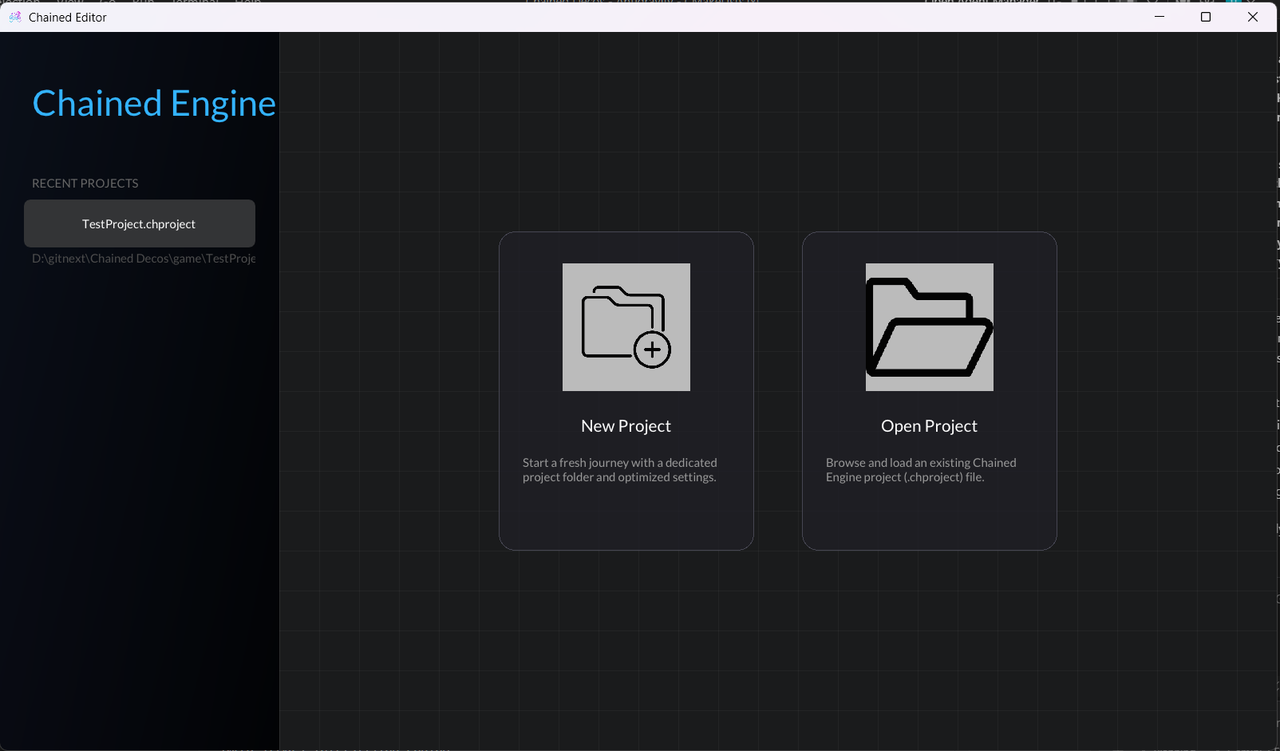The height and width of the screenshot is (751, 1280).
Task: Click the Chained Engine heading
Action: coord(154,102)
